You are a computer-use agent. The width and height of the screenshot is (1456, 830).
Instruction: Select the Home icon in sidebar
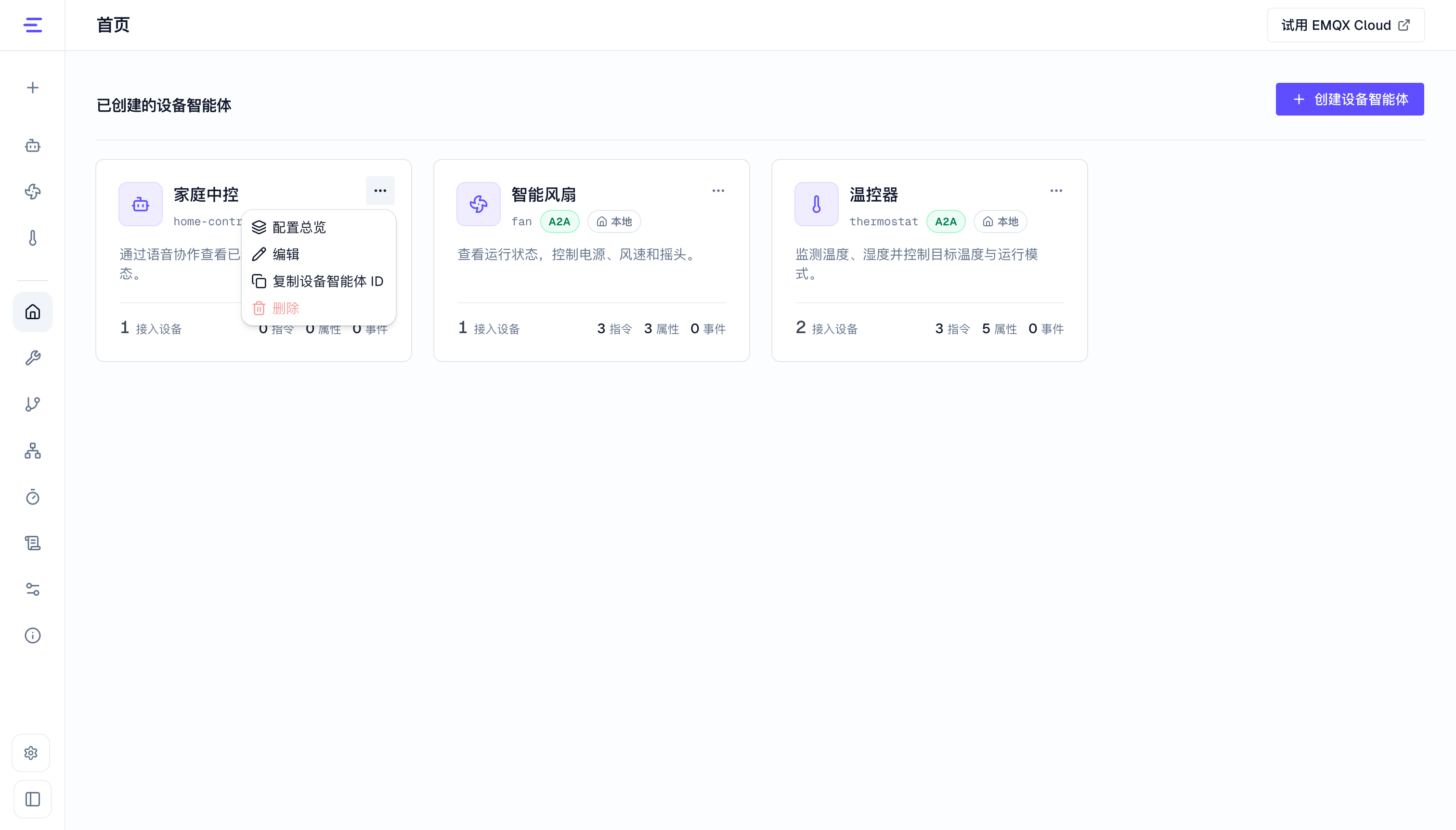pos(32,312)
